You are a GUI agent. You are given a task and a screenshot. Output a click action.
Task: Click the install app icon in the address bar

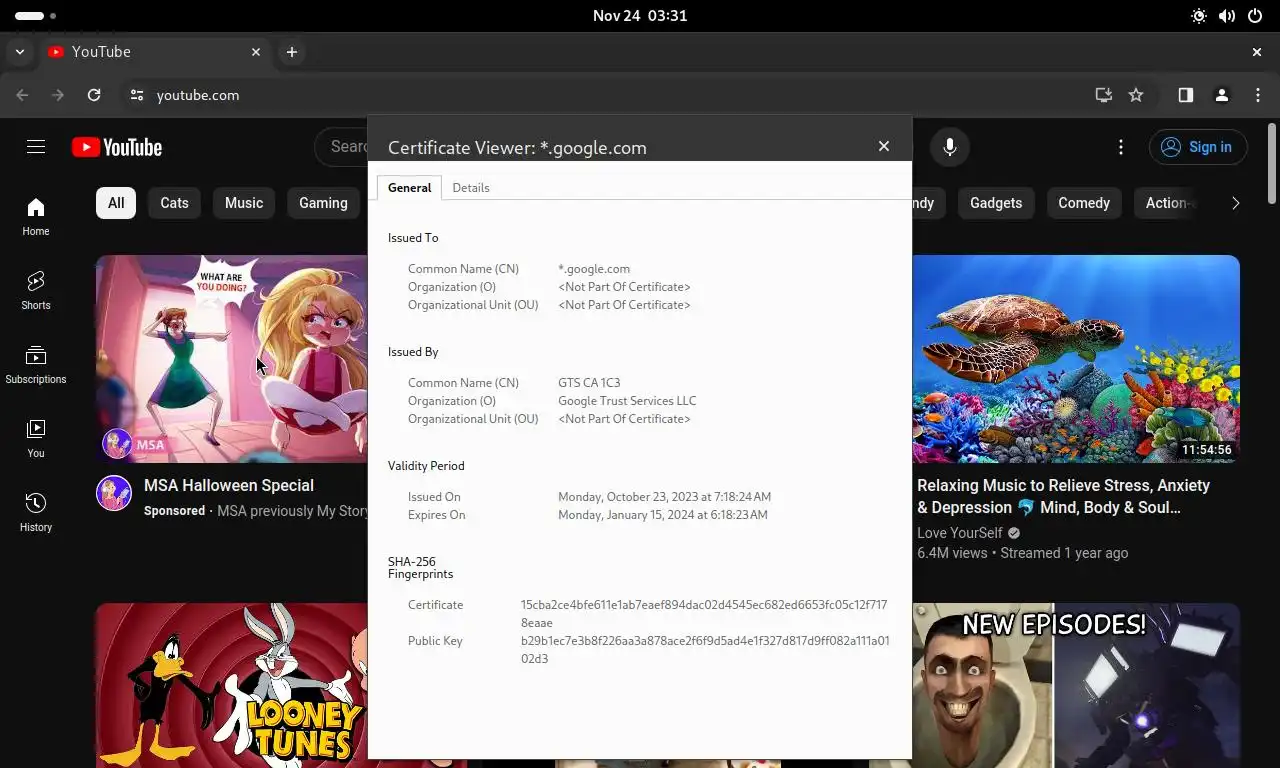1103,95
